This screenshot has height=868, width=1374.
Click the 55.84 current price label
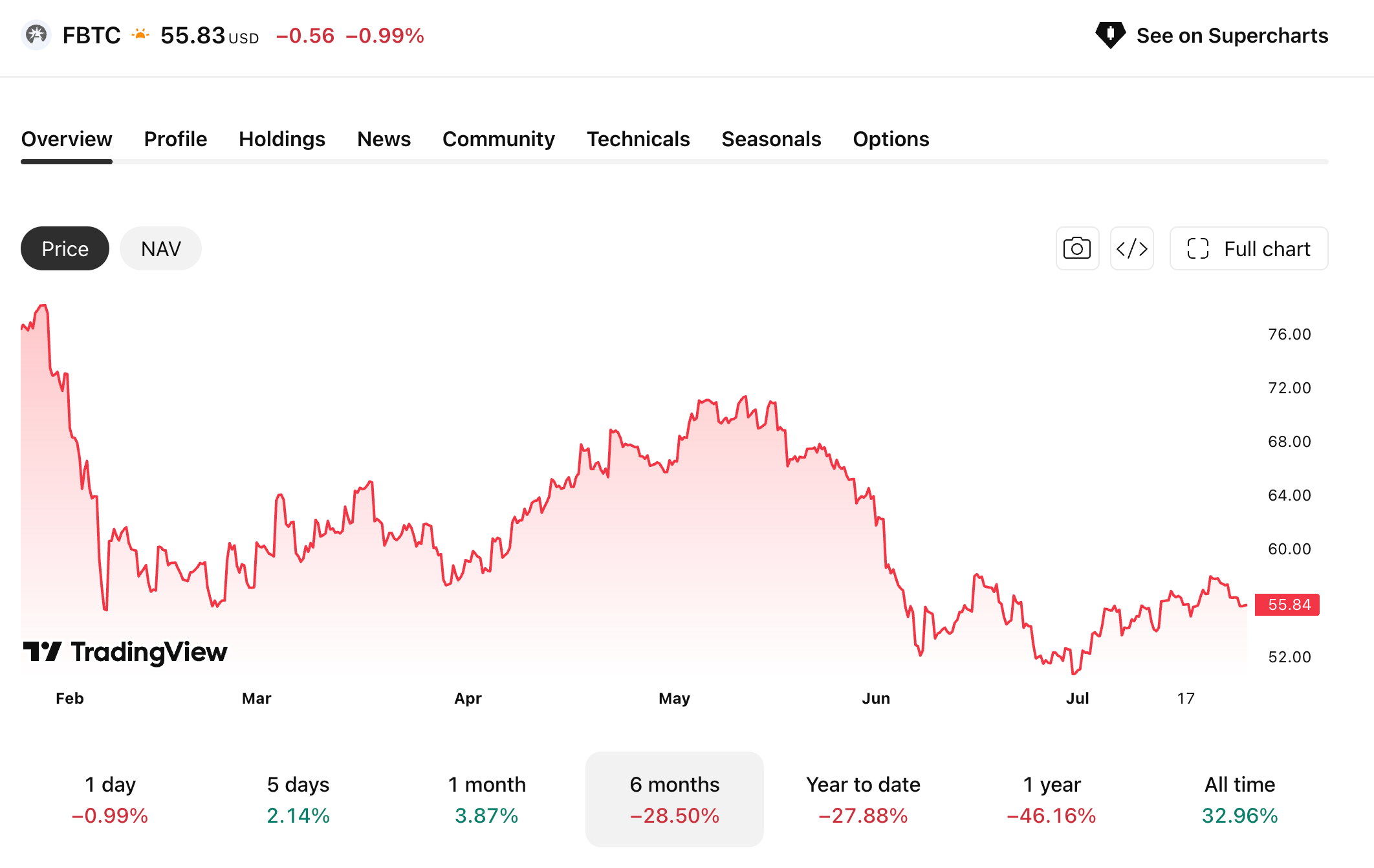tap(1287, 605)
